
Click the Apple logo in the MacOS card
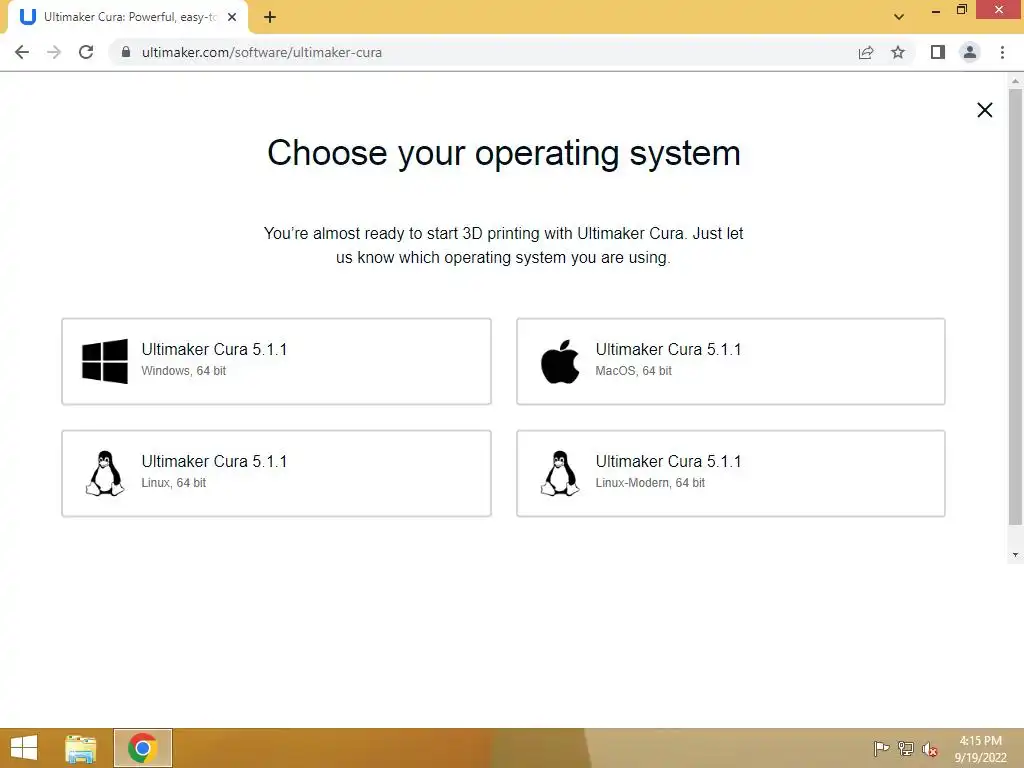[560, 361]
